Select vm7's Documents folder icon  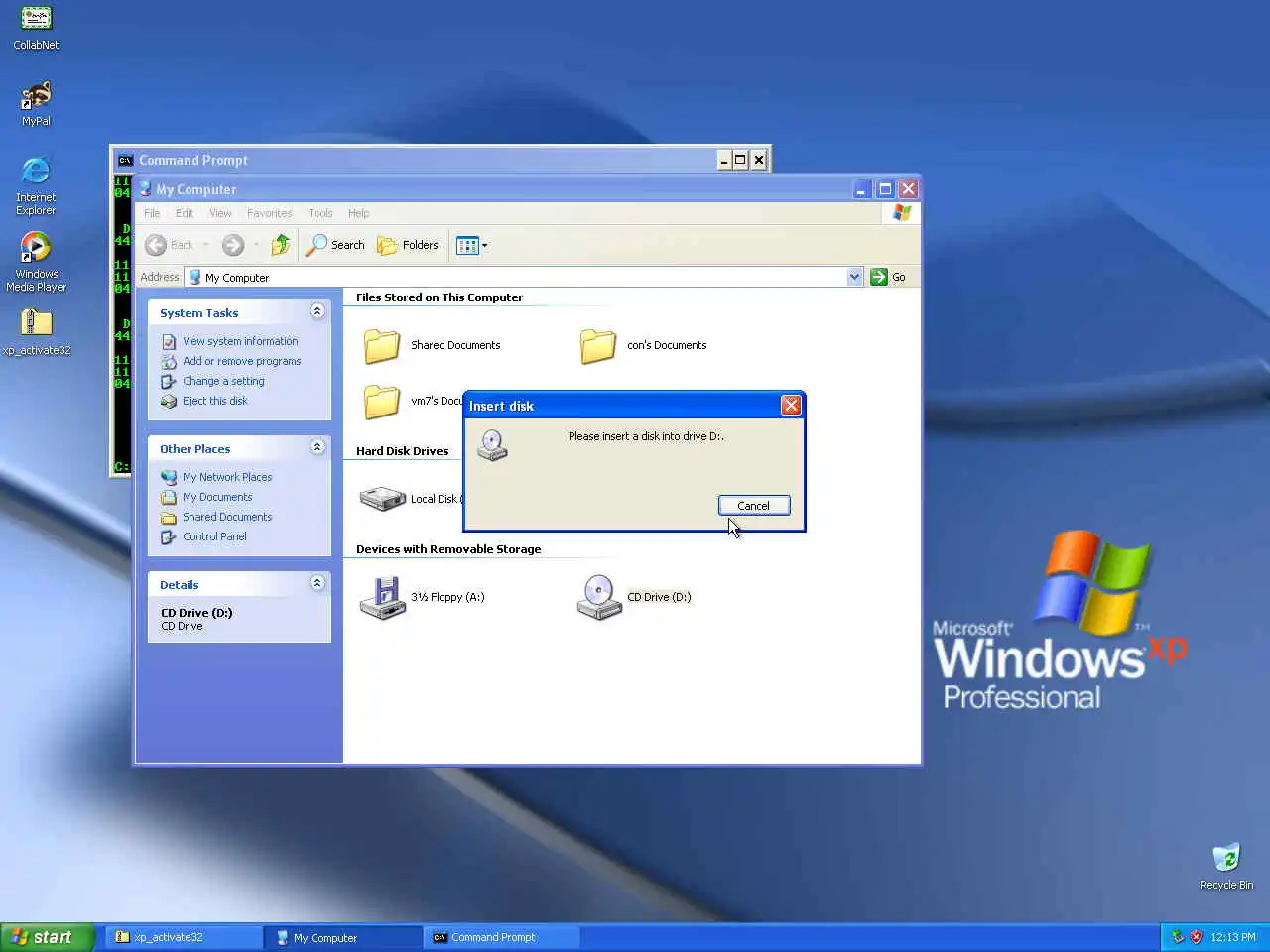point(382,402)
